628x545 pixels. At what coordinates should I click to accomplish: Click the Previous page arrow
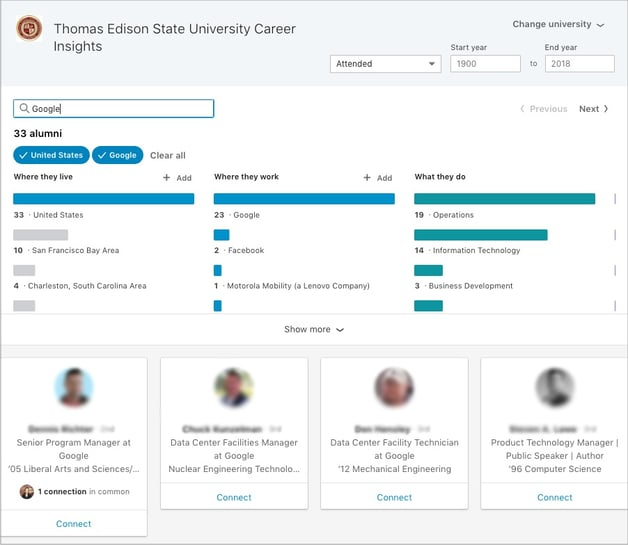(x=544, y=109)
